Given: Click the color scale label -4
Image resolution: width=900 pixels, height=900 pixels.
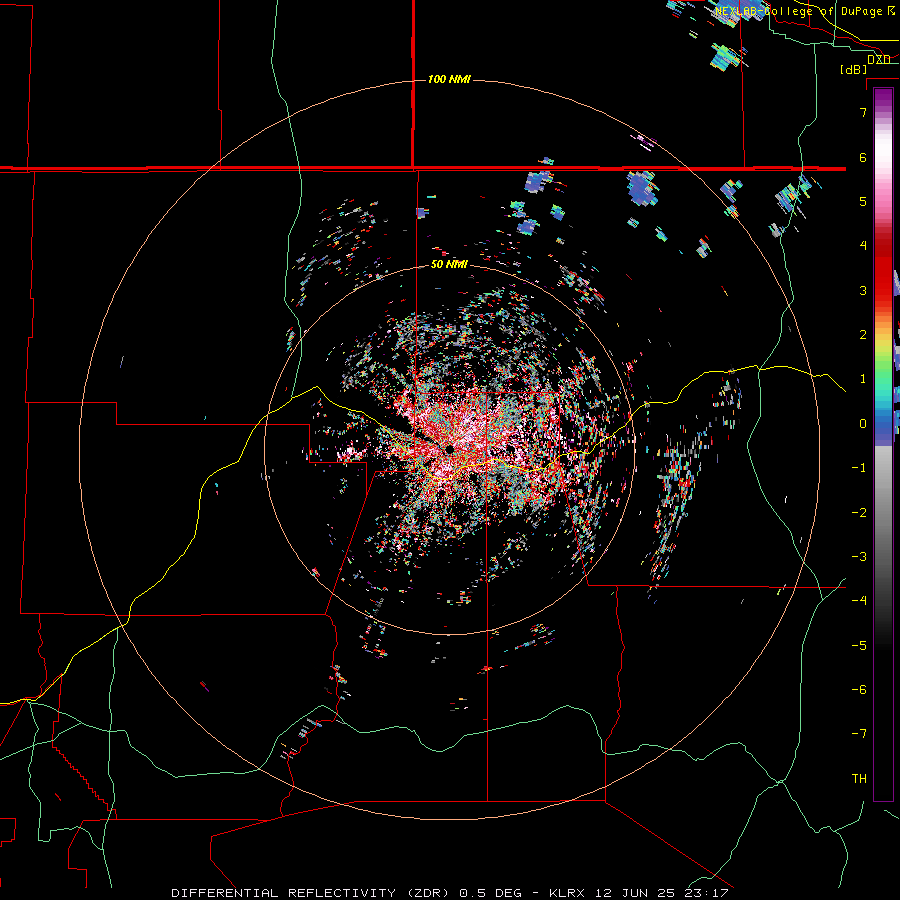Looking at the screenshot, I should pyautogui.click(x=859, y=600).
